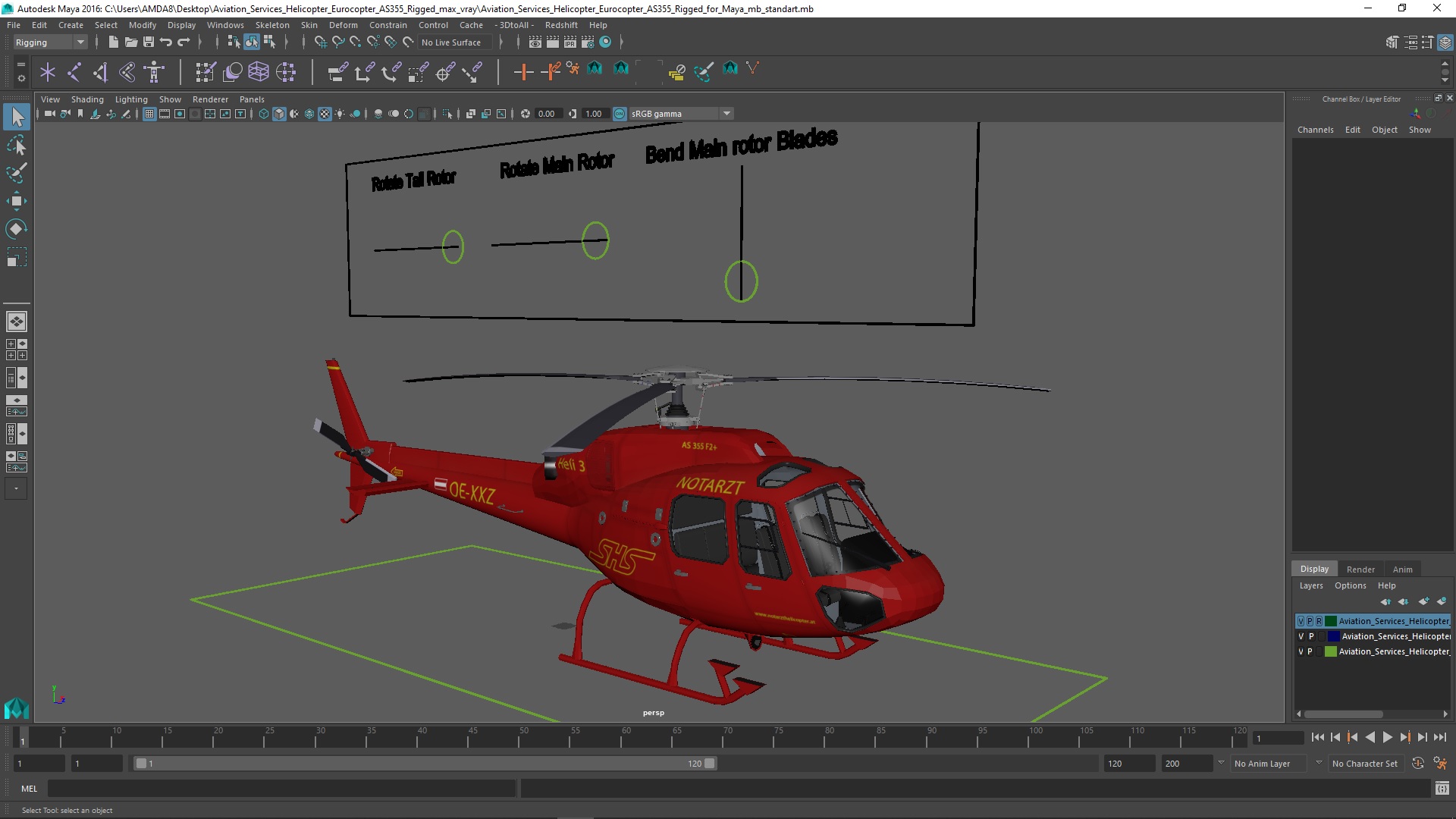Start IPR render from the status line
The height and width of the screenshot is (819, 1456).
click(x=570, y=42)
